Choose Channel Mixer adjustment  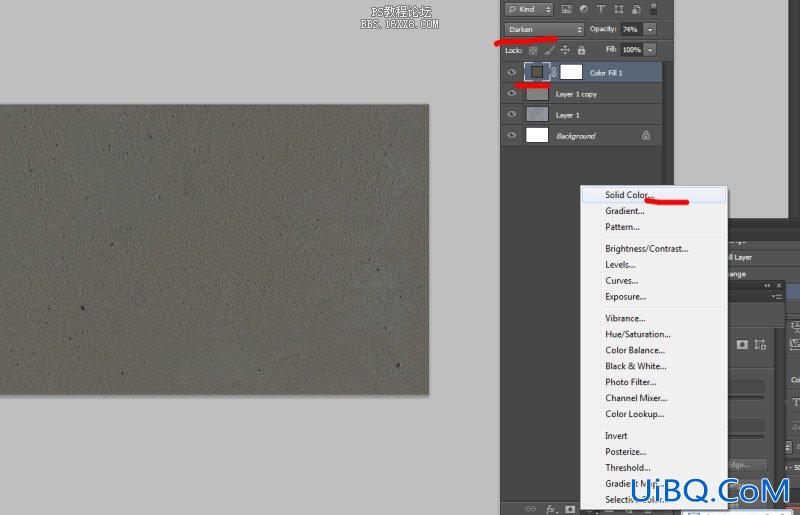pyautogui.click(x=654, y=398)
